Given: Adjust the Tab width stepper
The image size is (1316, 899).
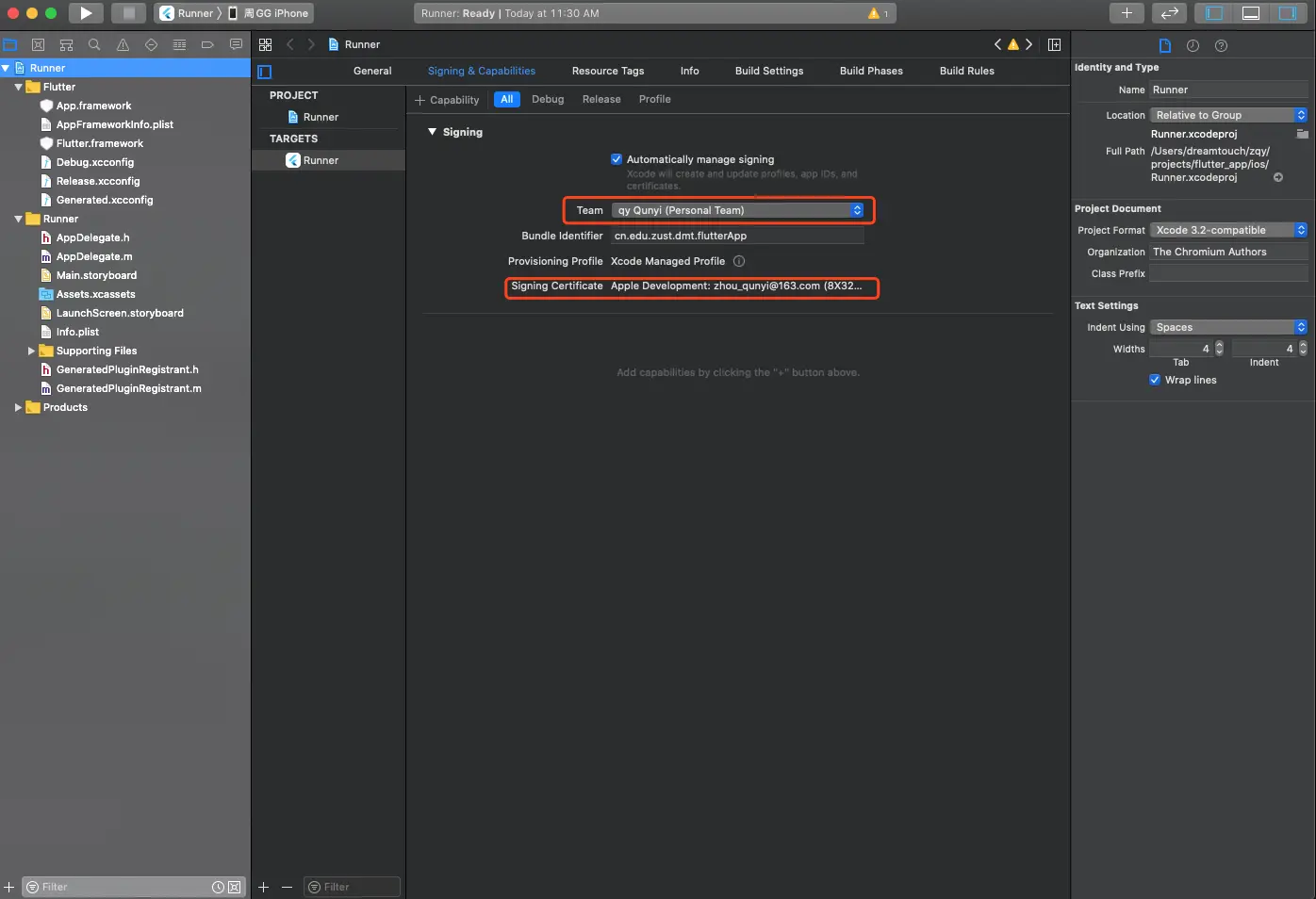Looking at the screenshot, I should [1219, 349].
